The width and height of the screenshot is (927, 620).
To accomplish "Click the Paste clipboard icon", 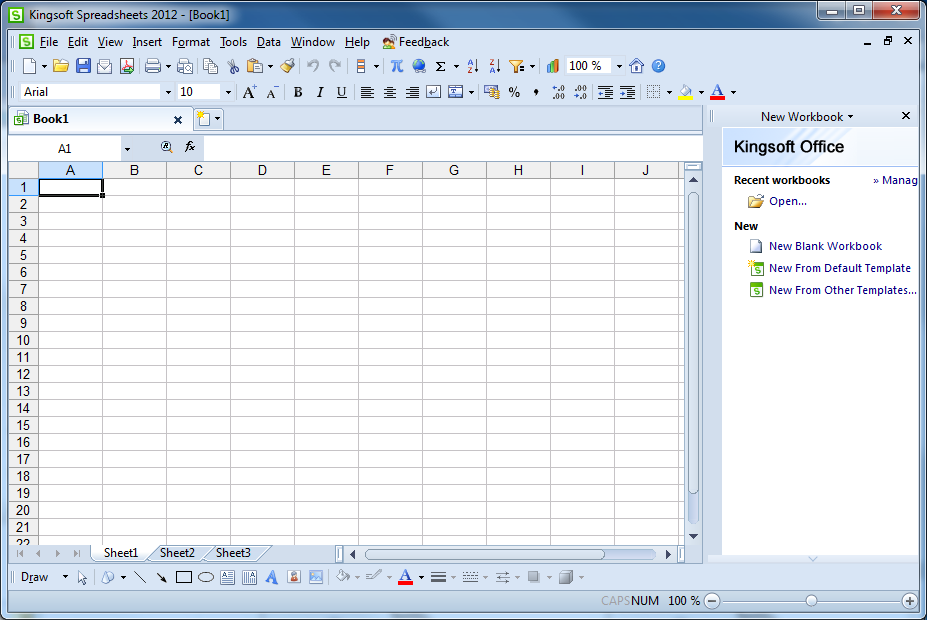I will [255, 66].
